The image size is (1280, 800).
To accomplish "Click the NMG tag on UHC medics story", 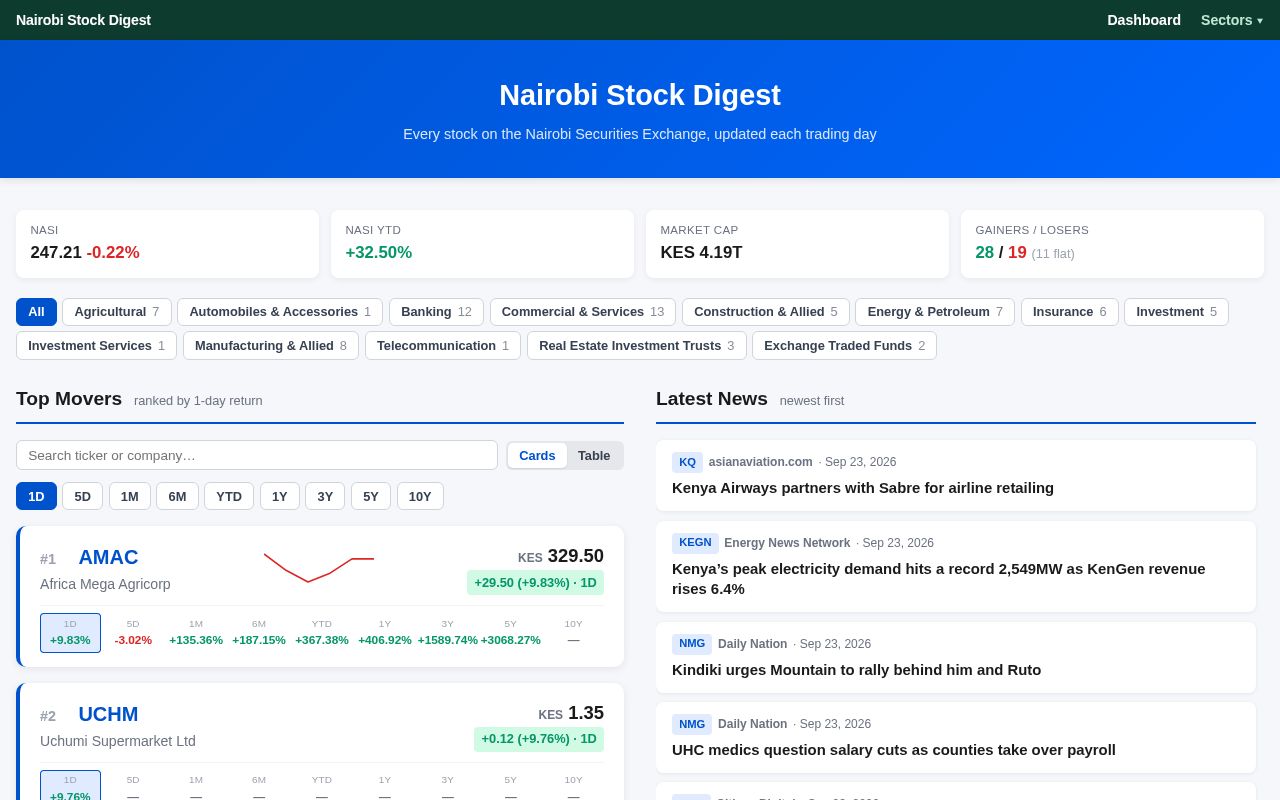I will coord(692,724).
